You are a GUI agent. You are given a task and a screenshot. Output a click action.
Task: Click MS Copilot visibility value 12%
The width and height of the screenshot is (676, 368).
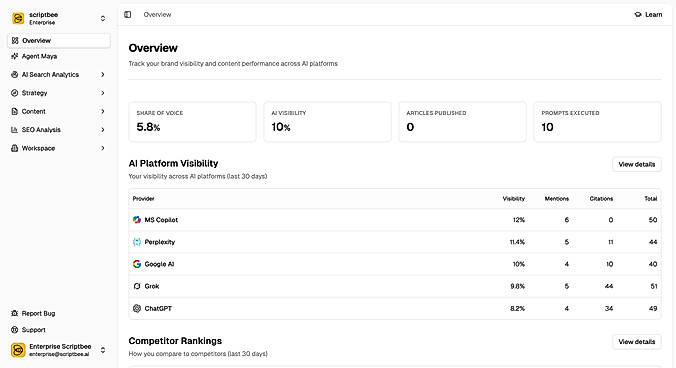click(x=519, y=220)
